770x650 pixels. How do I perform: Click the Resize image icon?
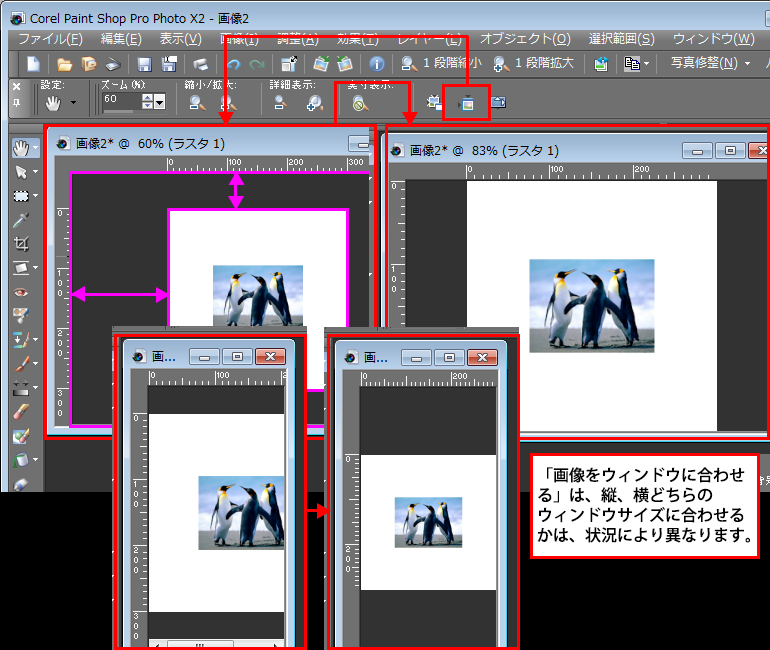point(289,64)
